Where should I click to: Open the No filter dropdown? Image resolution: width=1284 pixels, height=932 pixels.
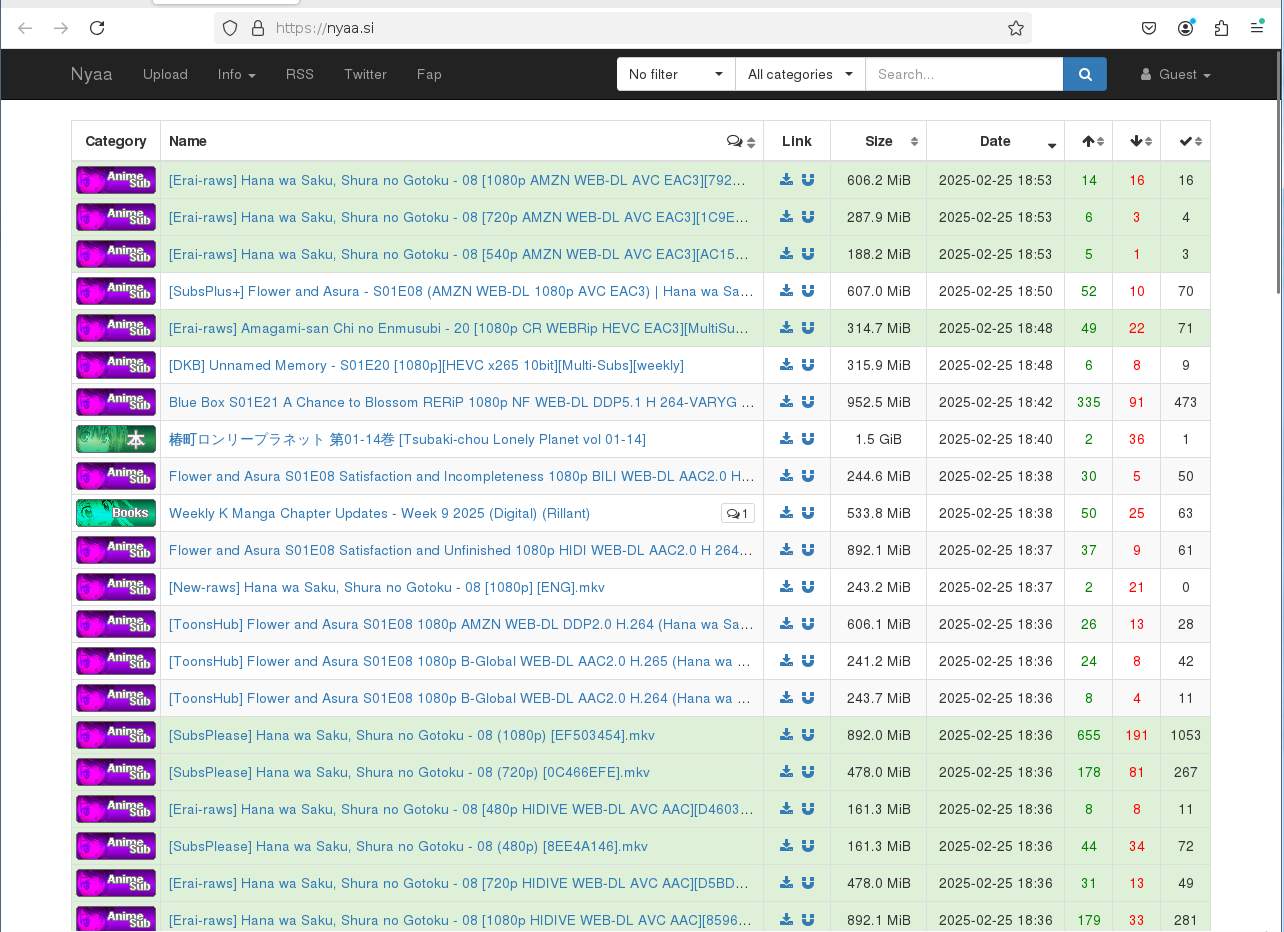pos(675,74)
